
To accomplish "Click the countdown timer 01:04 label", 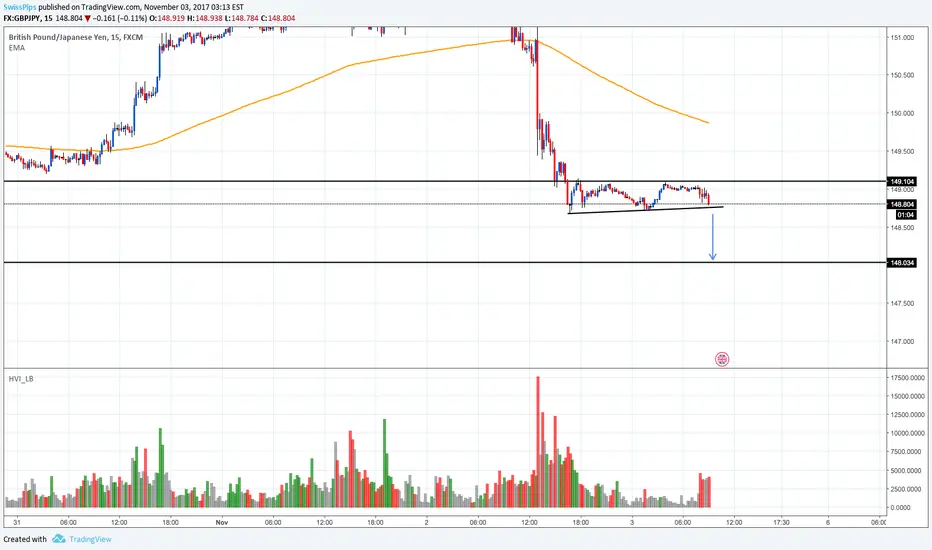I will (905, 215).
